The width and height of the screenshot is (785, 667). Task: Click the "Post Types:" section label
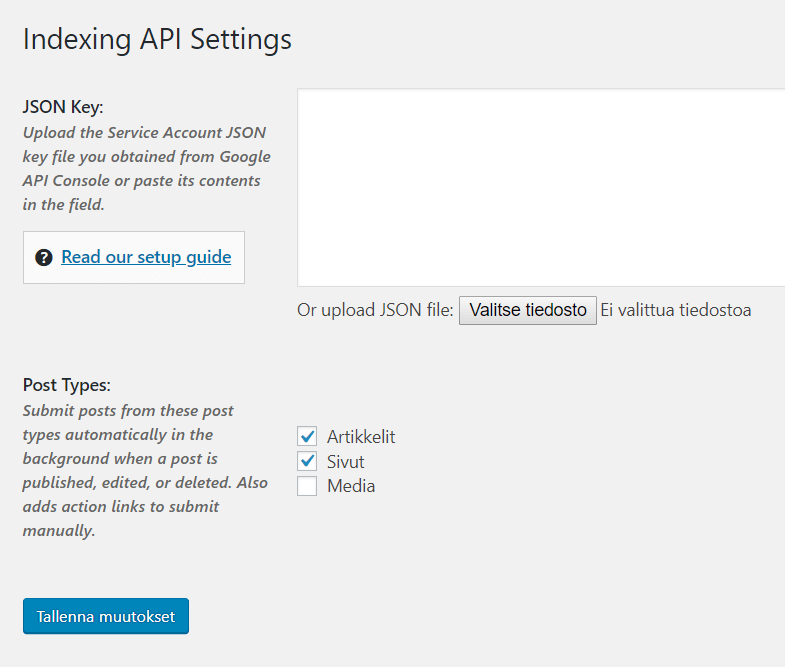pyautogui.click(x=67, y=385)
